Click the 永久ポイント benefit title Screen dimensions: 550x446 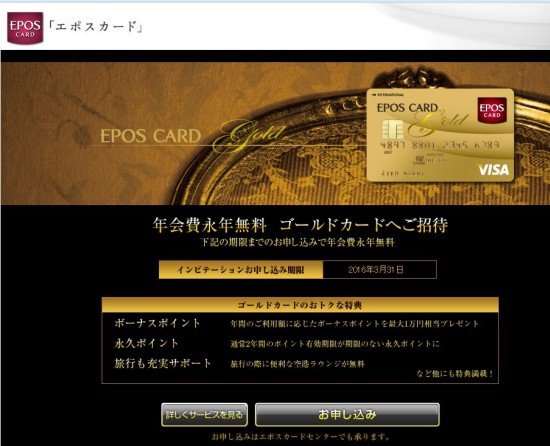coord(146,343)
